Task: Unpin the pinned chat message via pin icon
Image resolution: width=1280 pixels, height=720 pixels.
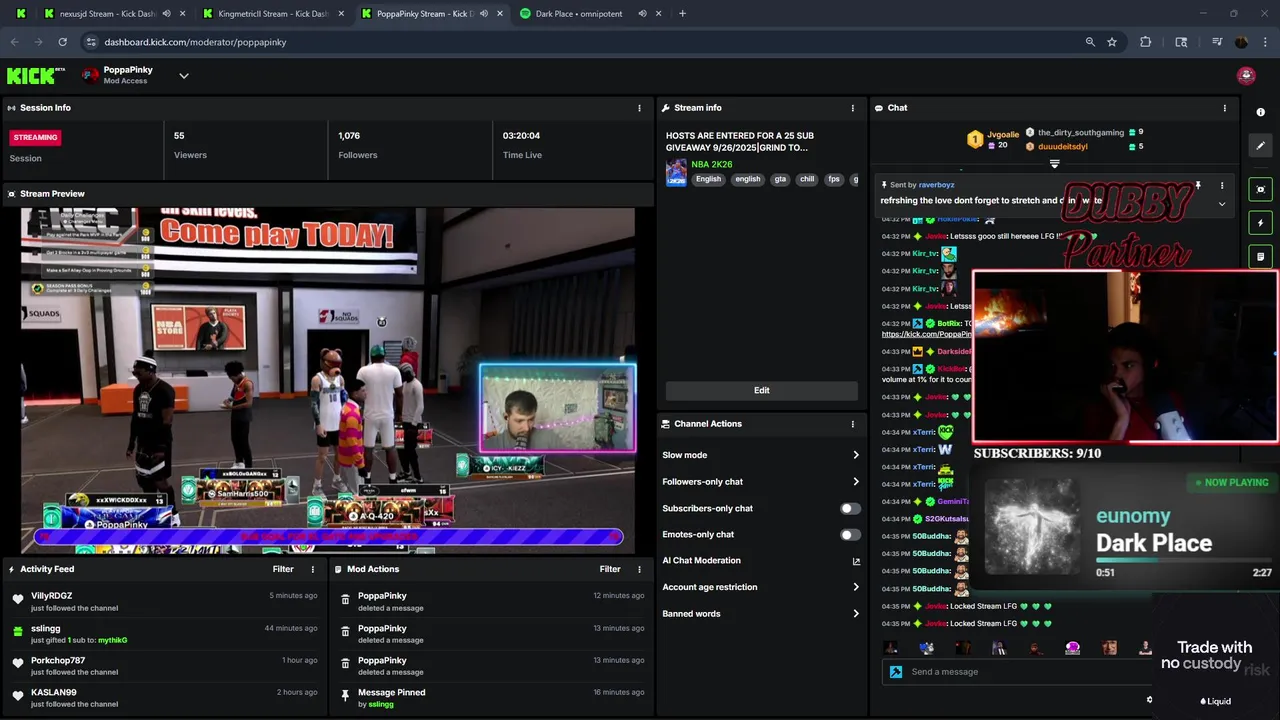Action: click(1198, 186)
